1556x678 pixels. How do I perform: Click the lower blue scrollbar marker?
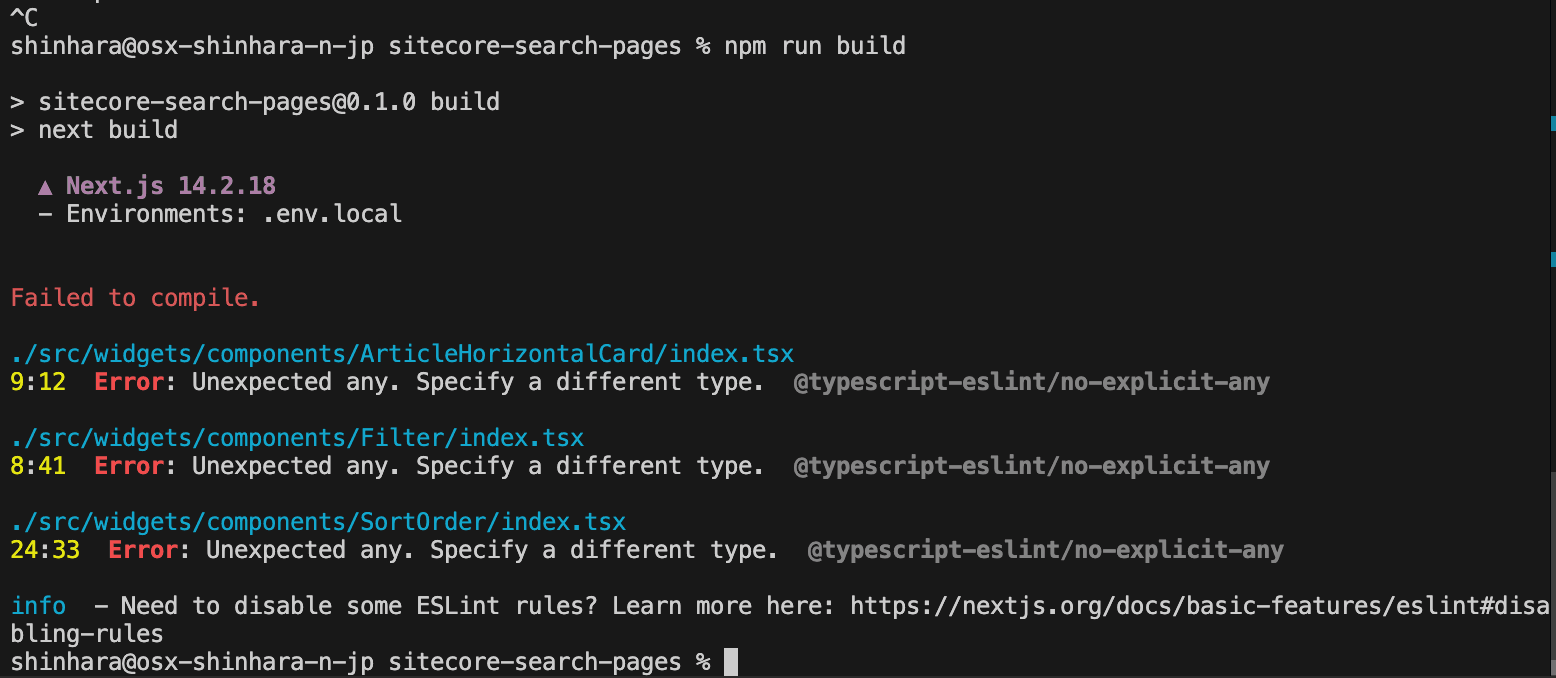[1552, 259]
